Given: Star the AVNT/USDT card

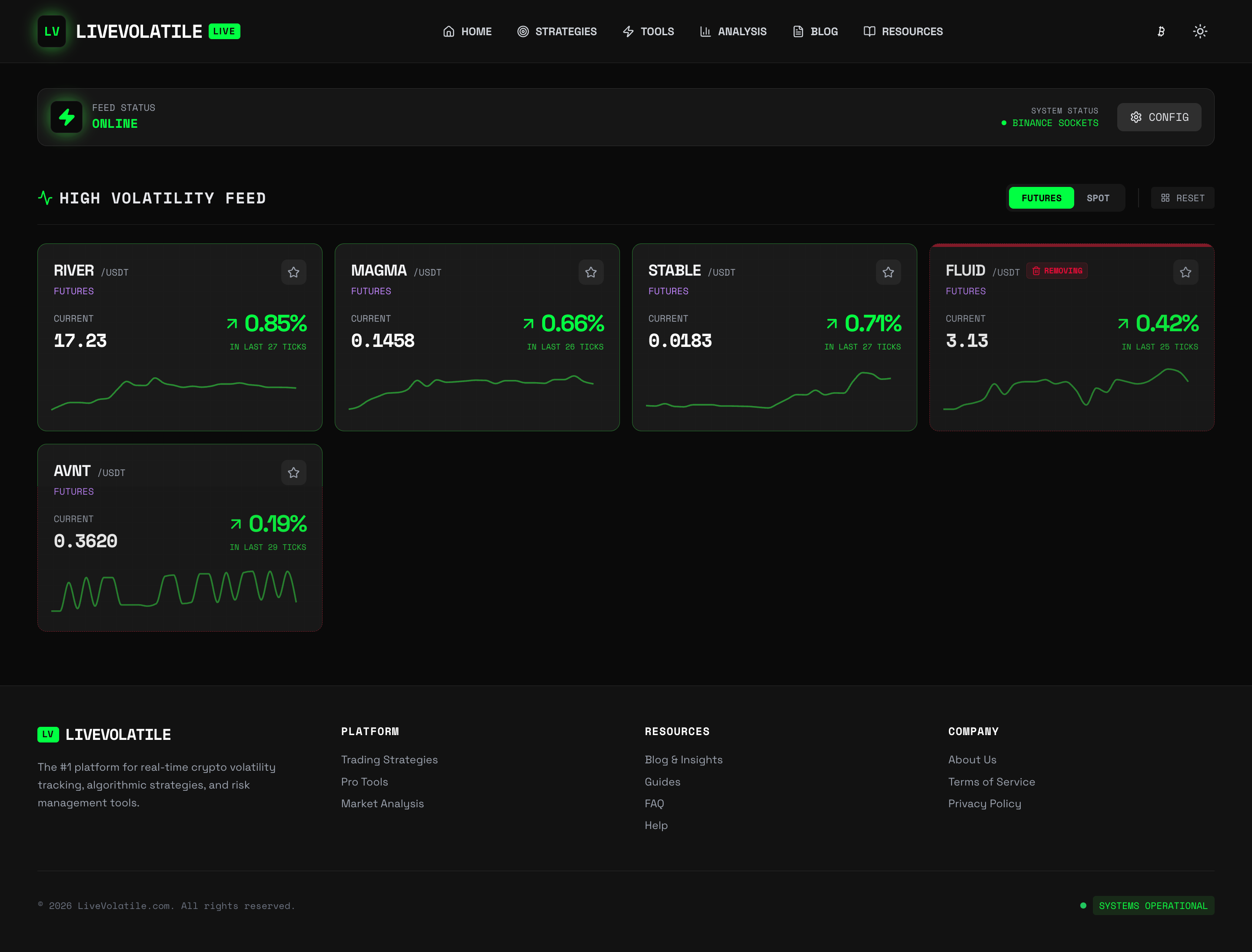Looking at the screenshot, I should pos(293,473).
